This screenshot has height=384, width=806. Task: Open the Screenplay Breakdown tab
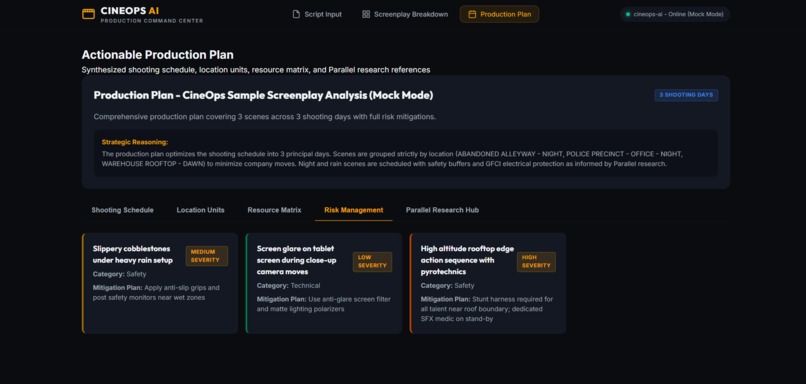(405, 14)
